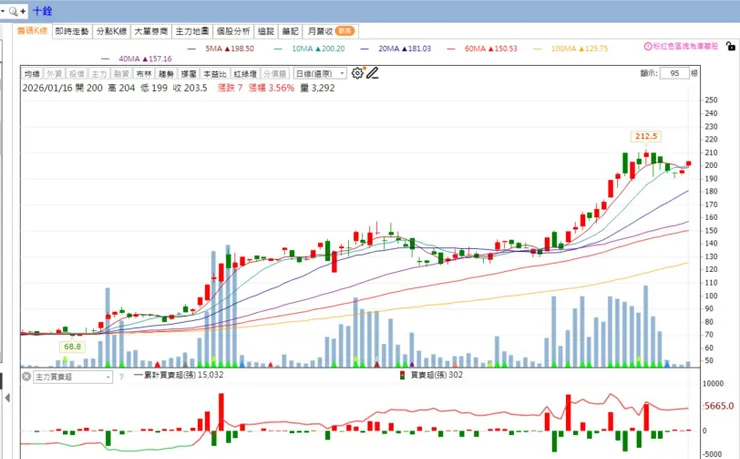740x459 pixels.
Task: Close the 主力買賣超 indicator panel
Action: click(x=26, y=376)
